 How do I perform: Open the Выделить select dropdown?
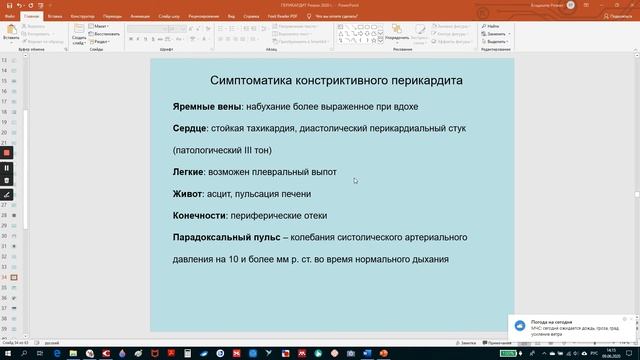tap(496, 42)
